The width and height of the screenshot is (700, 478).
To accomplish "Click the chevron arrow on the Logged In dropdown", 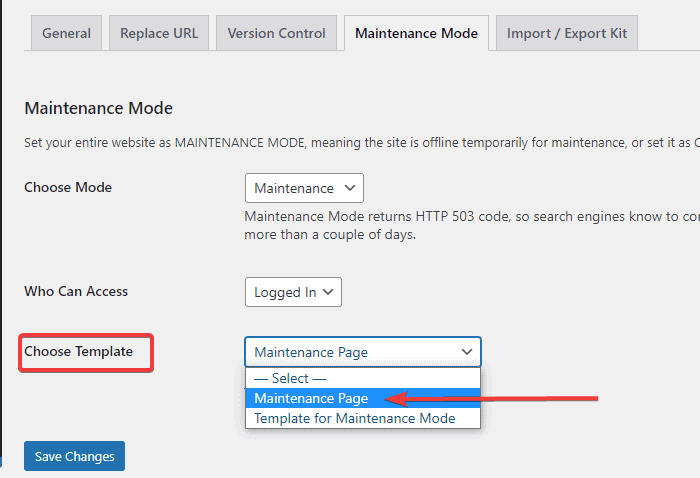I will point(328,292).
